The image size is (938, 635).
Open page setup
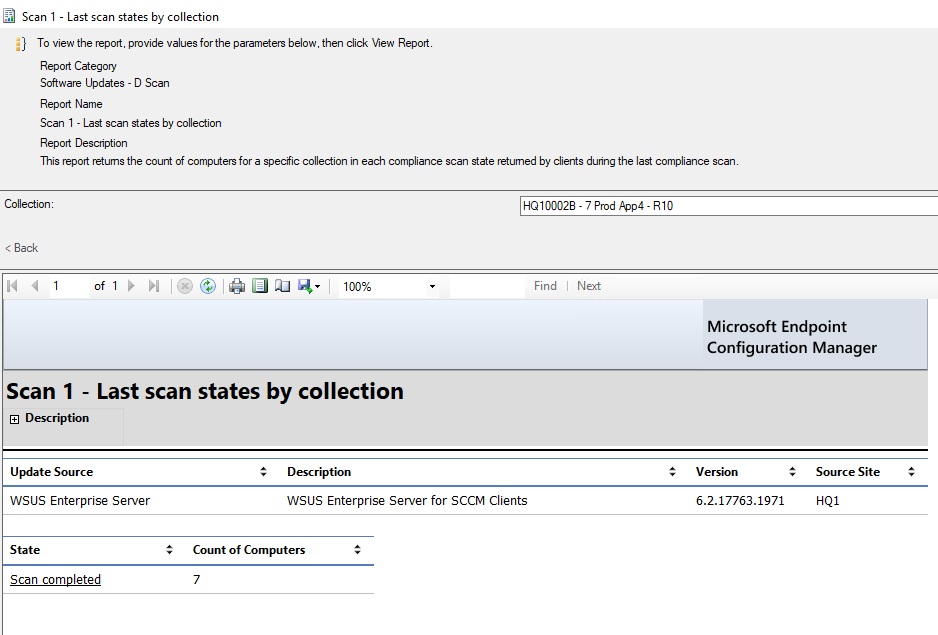coord(282,286)
